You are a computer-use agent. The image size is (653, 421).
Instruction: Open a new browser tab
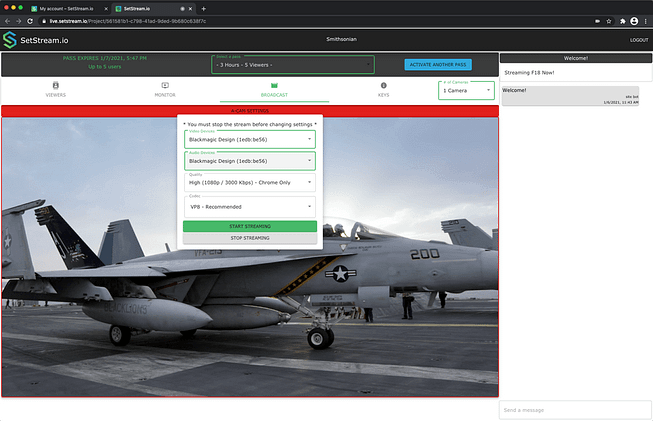(203, 8)
